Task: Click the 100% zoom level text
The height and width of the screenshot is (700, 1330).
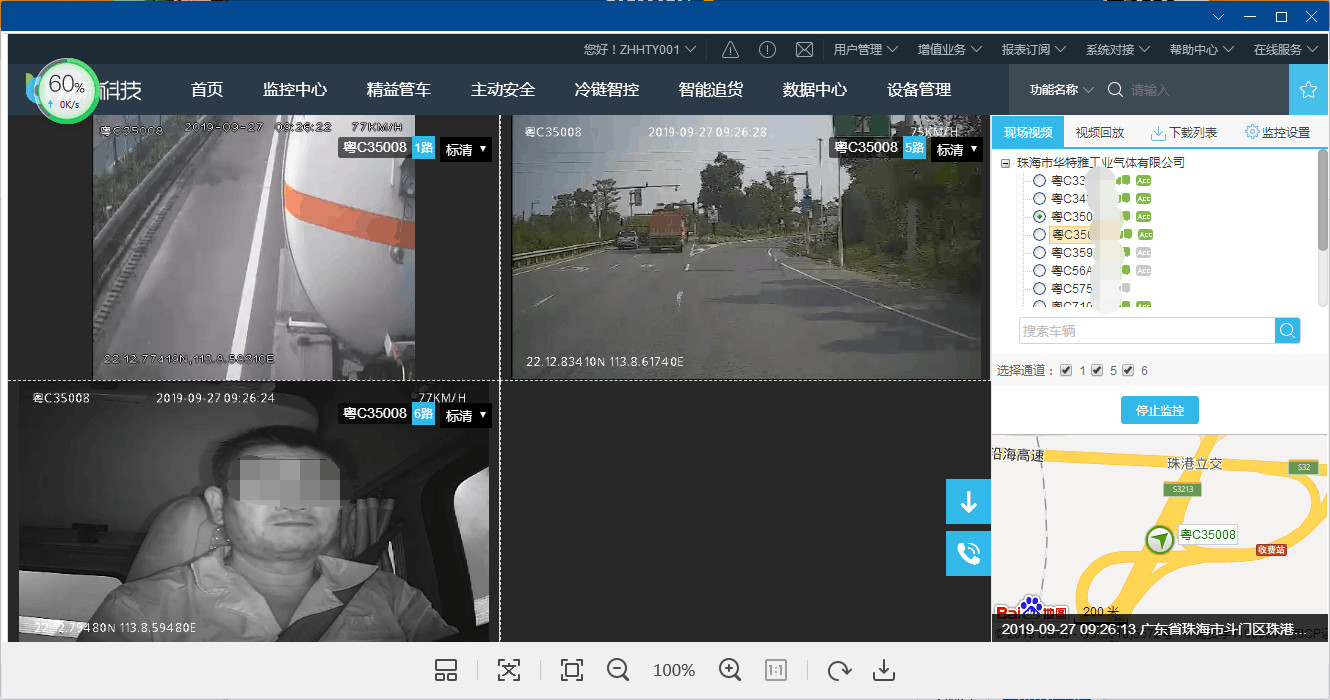Action: (x=674, y=670)
